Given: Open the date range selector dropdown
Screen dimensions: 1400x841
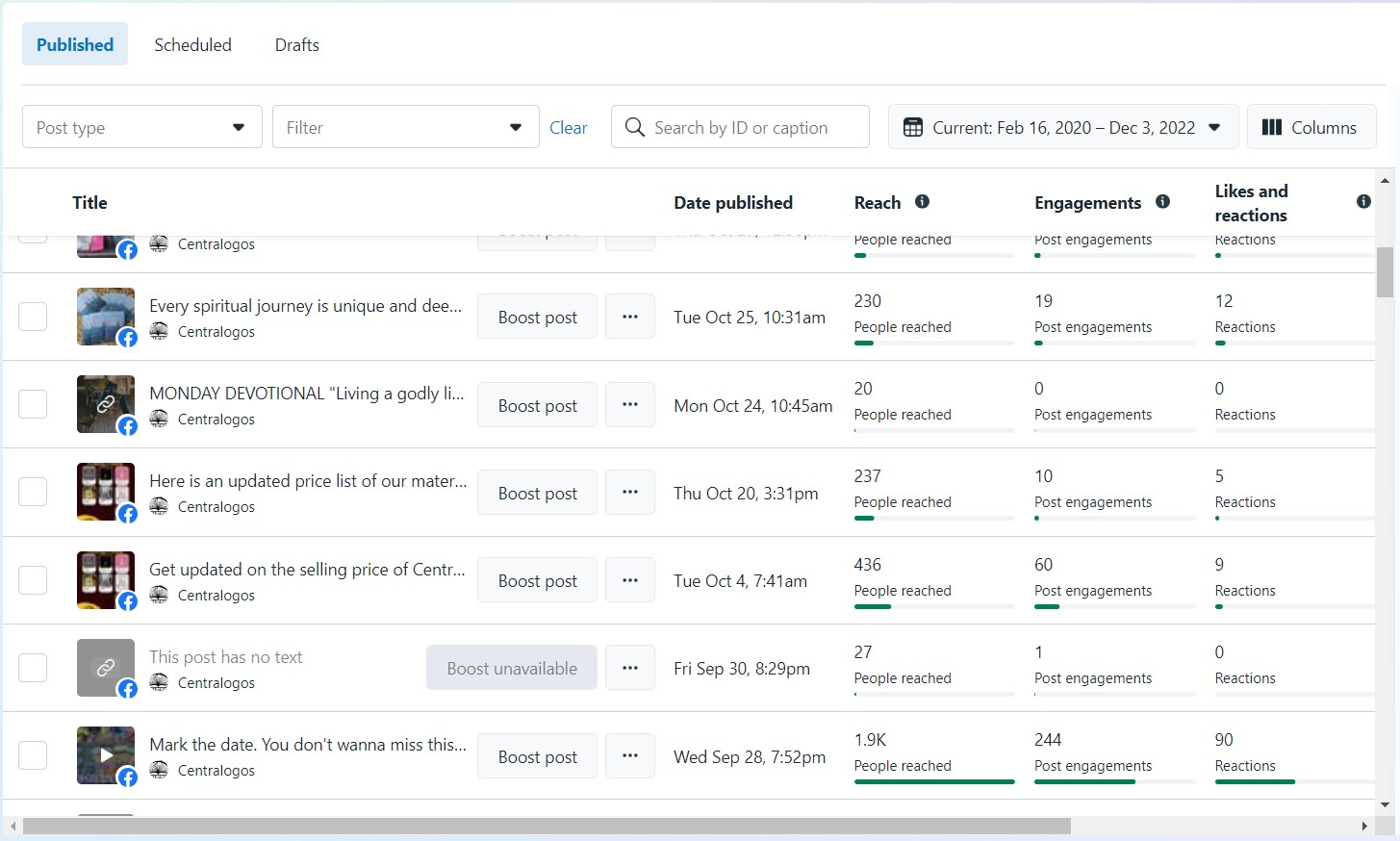Looking at the screenshot, I should point(1062,127).
